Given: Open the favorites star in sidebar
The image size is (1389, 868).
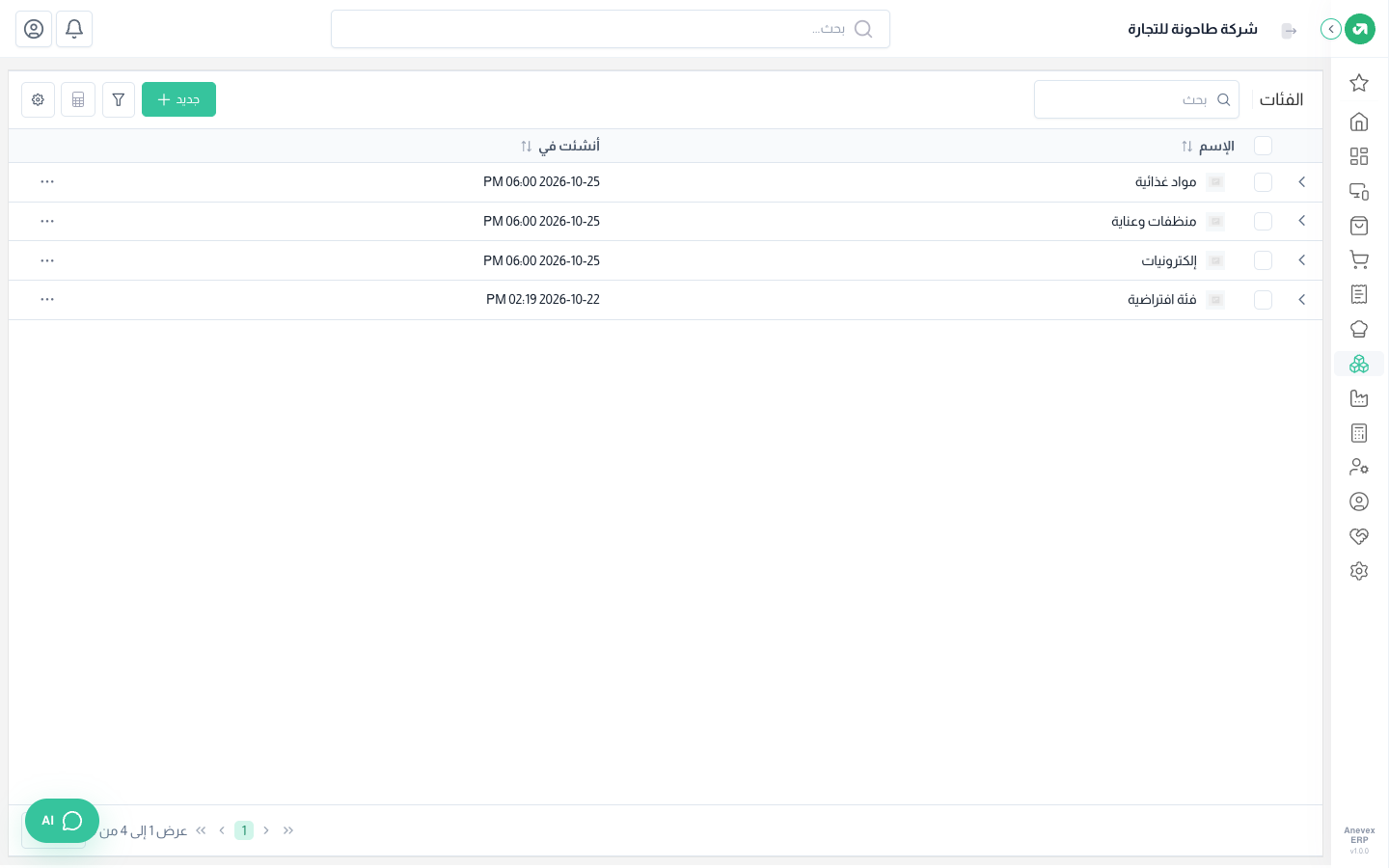Looking at the screenshot, I should pos(1359,83).
